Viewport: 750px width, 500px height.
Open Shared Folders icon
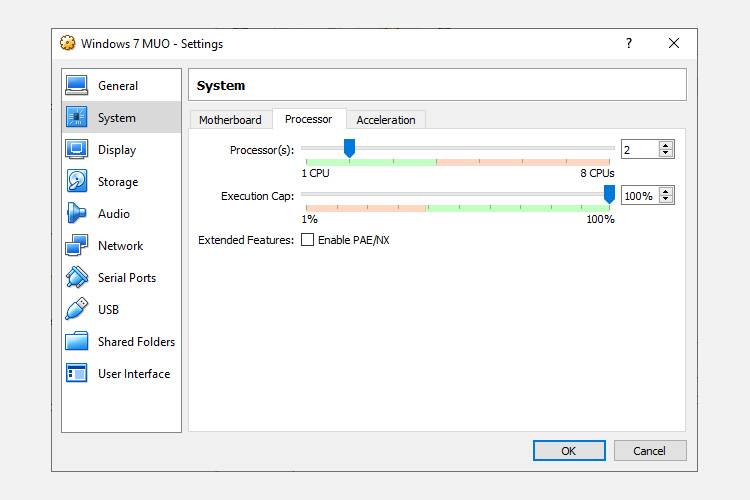(x=77, y=342)
